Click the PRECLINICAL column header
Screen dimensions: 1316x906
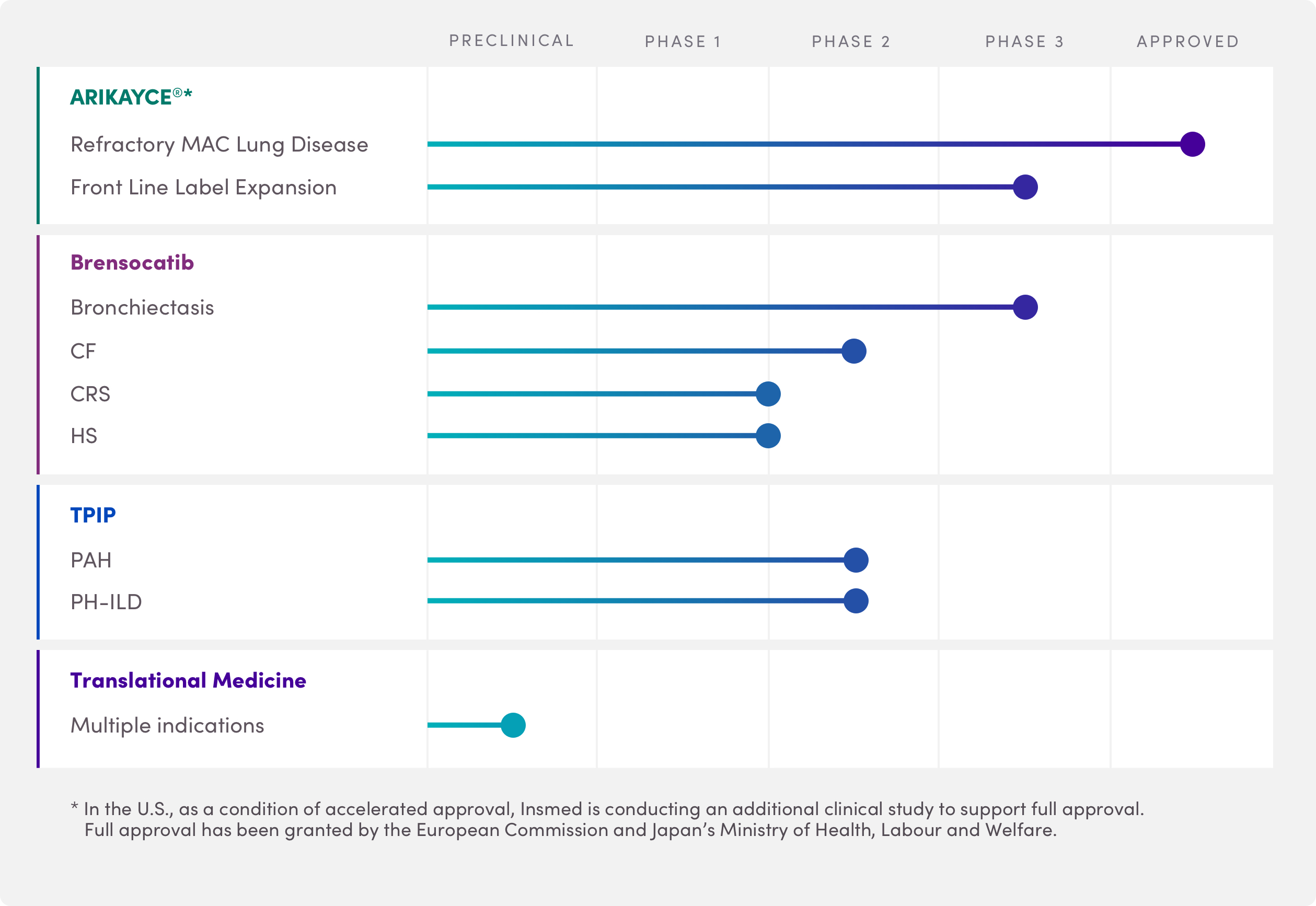point(512,41)
